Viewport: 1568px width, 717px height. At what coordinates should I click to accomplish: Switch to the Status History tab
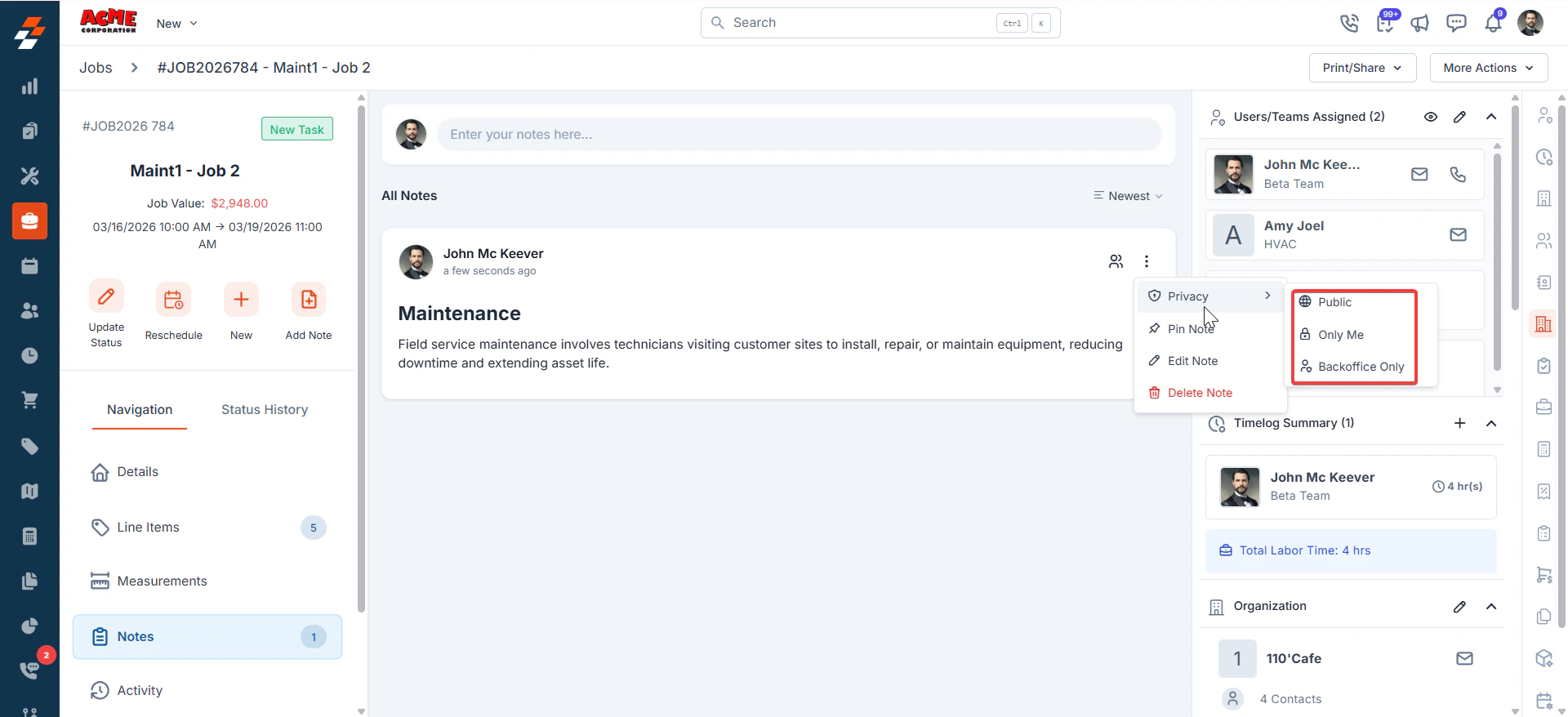click(x=265, y=410)
